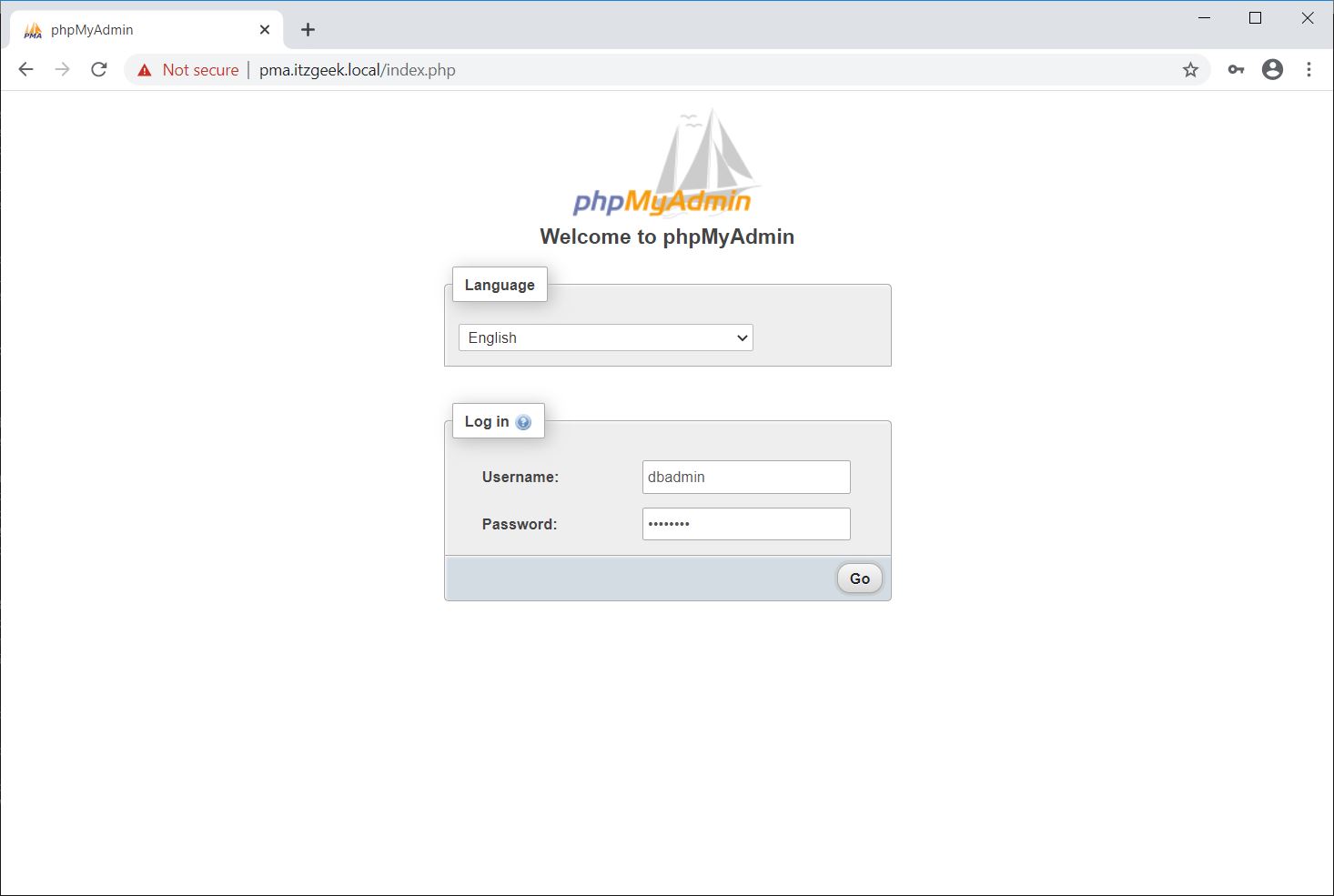Open a new tab with the plus button
The image size is (1334, 896).
coord(308,29)
